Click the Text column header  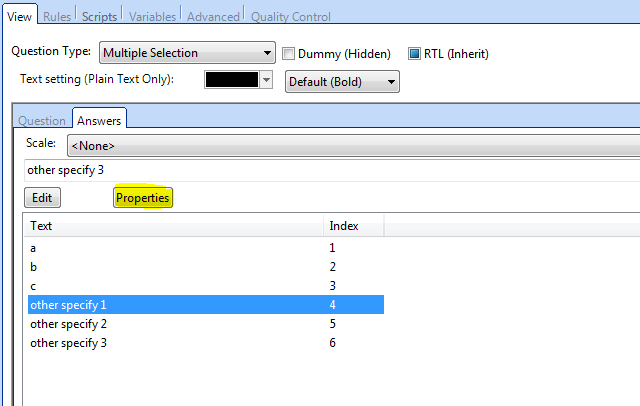pyautogui.click(x=174, y=226)
